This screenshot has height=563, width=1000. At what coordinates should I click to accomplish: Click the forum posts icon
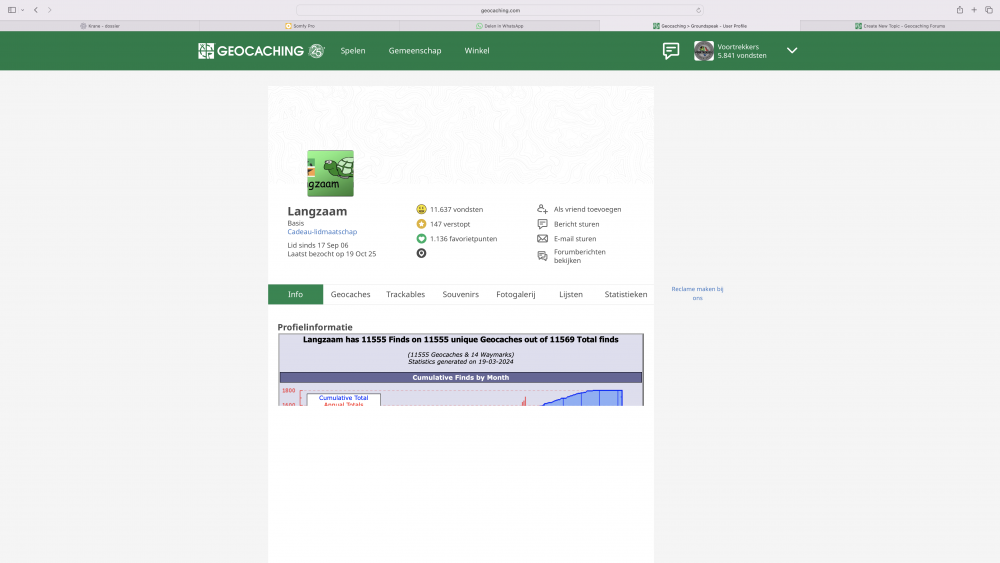(542, 256)
